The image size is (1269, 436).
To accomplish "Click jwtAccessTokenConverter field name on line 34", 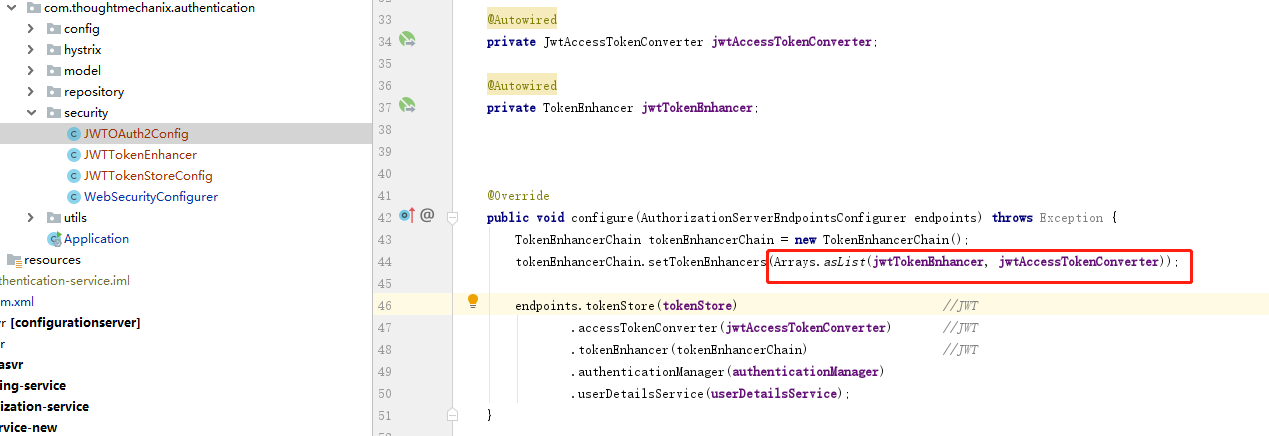I will (x=793, y=42).
